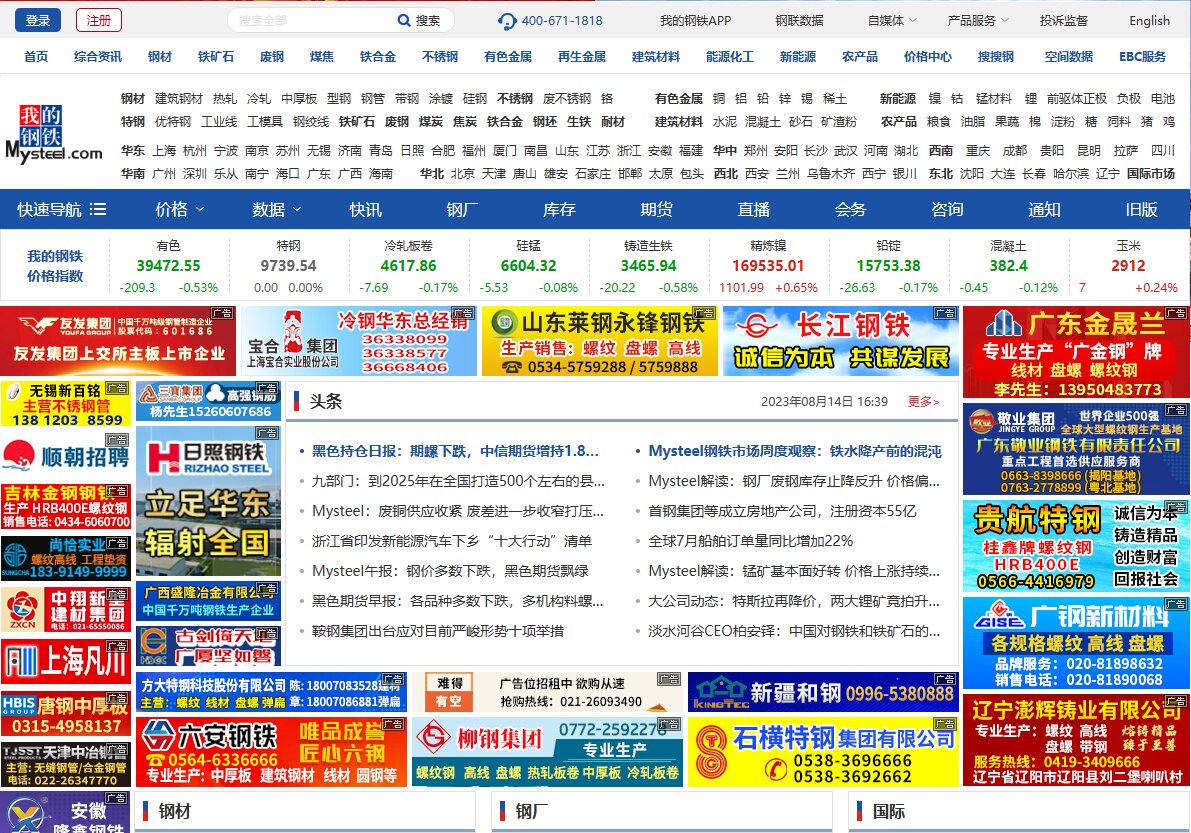Open 快讯 tab in blue bar
The height and width of the screenshot is (833, 1191).
tap(365, 209)
